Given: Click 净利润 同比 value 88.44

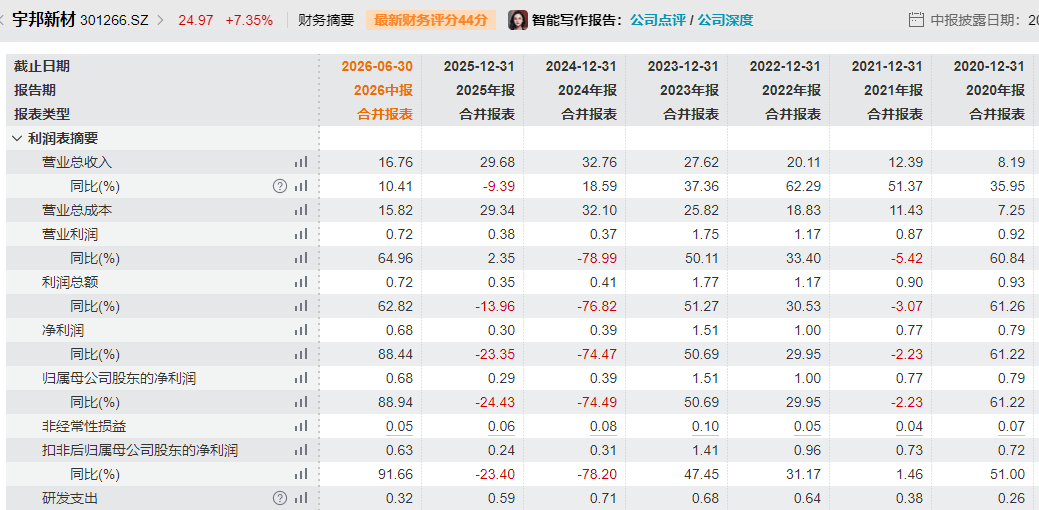Looking at the screenshot, I should (x=396, y=354).
